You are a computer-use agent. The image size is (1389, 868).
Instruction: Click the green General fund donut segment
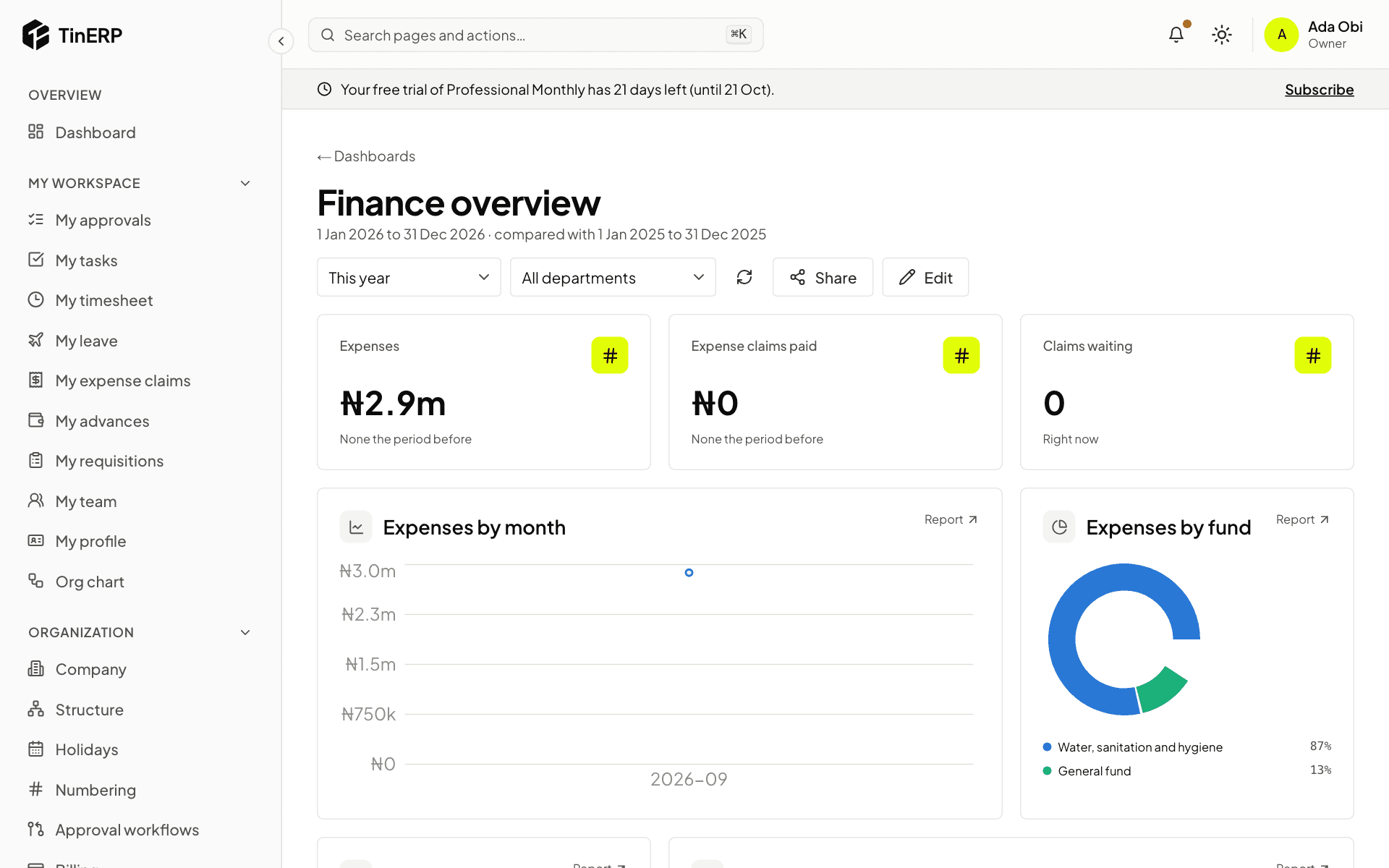[1163, 689]
